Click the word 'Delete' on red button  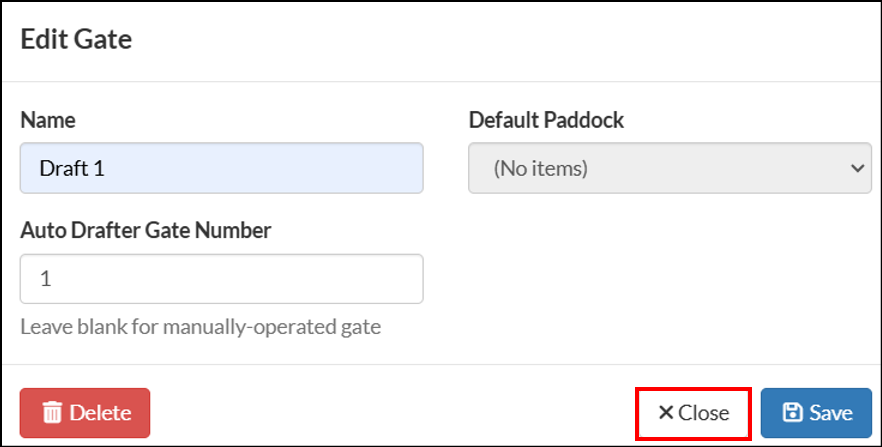coord(101,413)
